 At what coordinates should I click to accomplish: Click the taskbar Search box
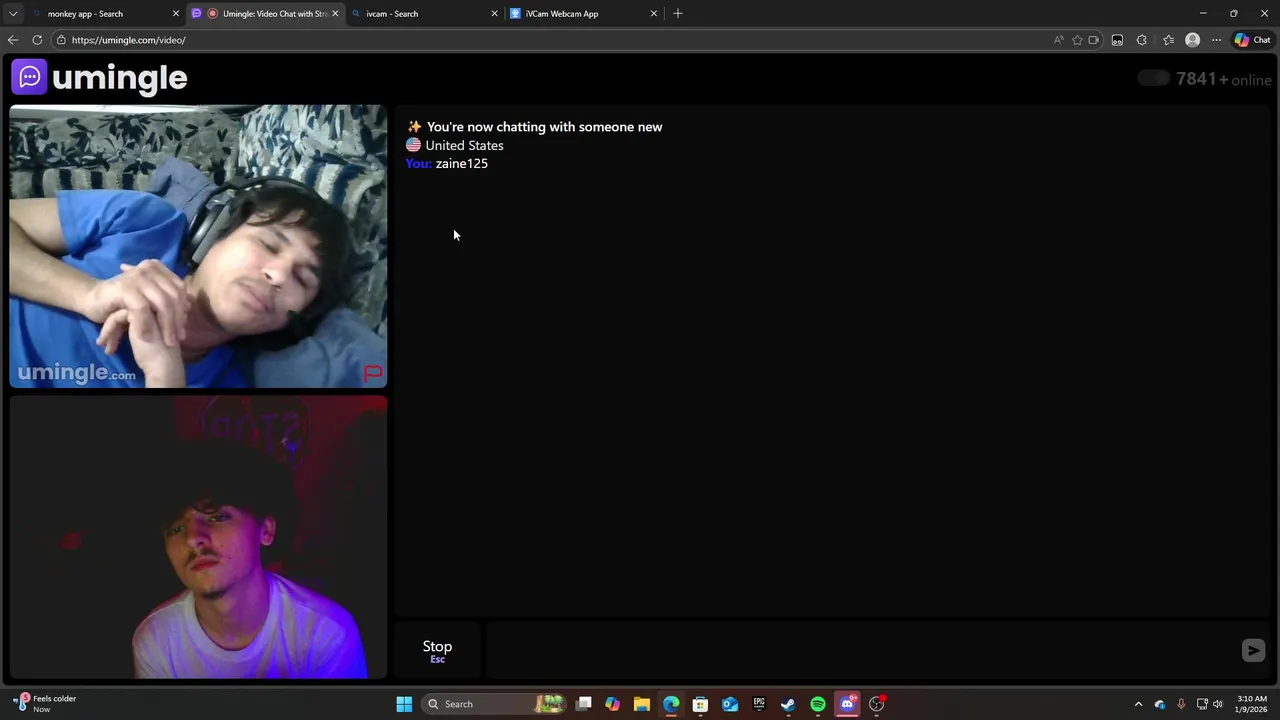pyautogui.click(x=494, y=704)
